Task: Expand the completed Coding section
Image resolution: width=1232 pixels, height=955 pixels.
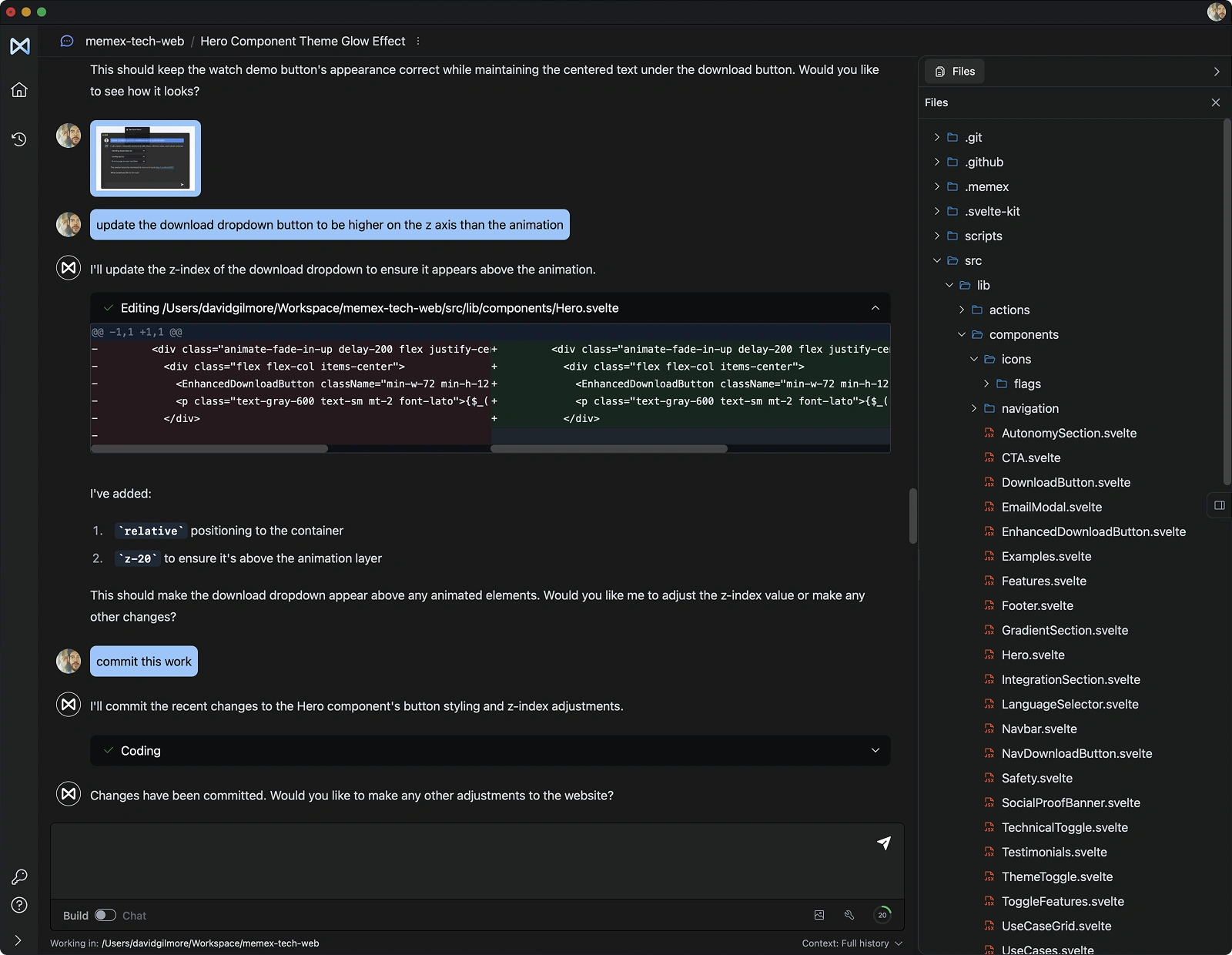Action: [875, 750]
